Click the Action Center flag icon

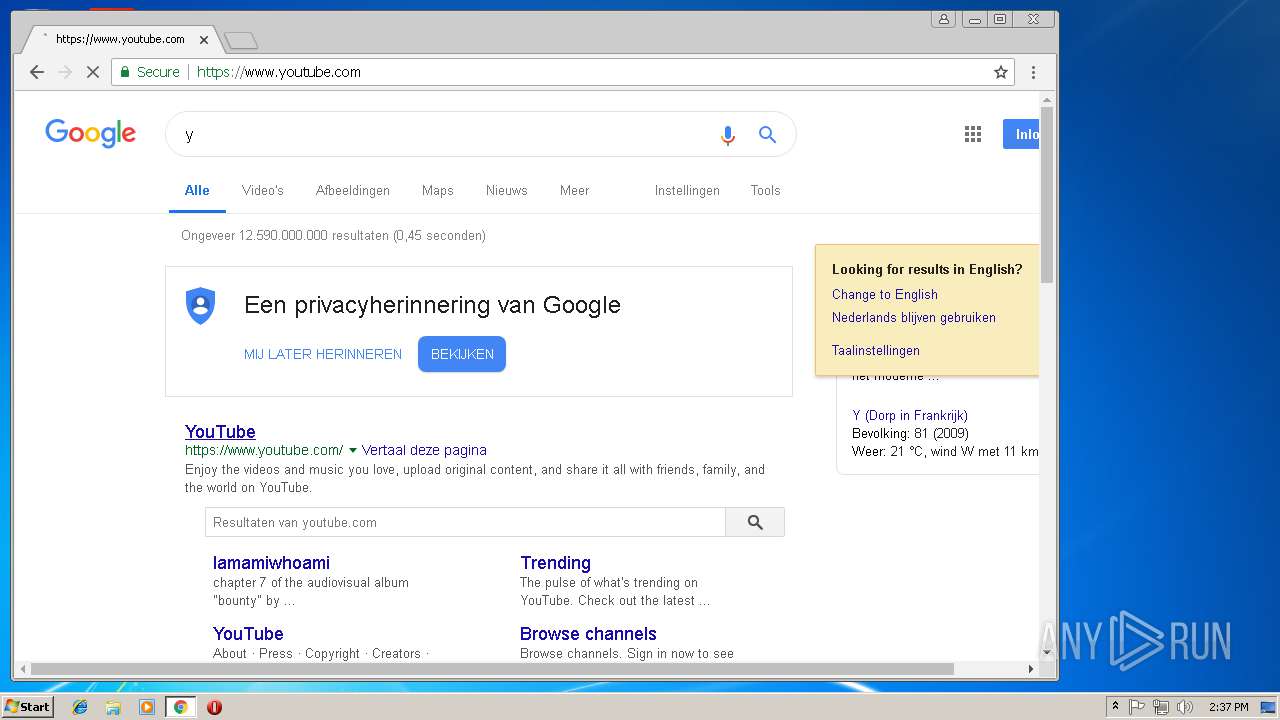coord(1137,707)
